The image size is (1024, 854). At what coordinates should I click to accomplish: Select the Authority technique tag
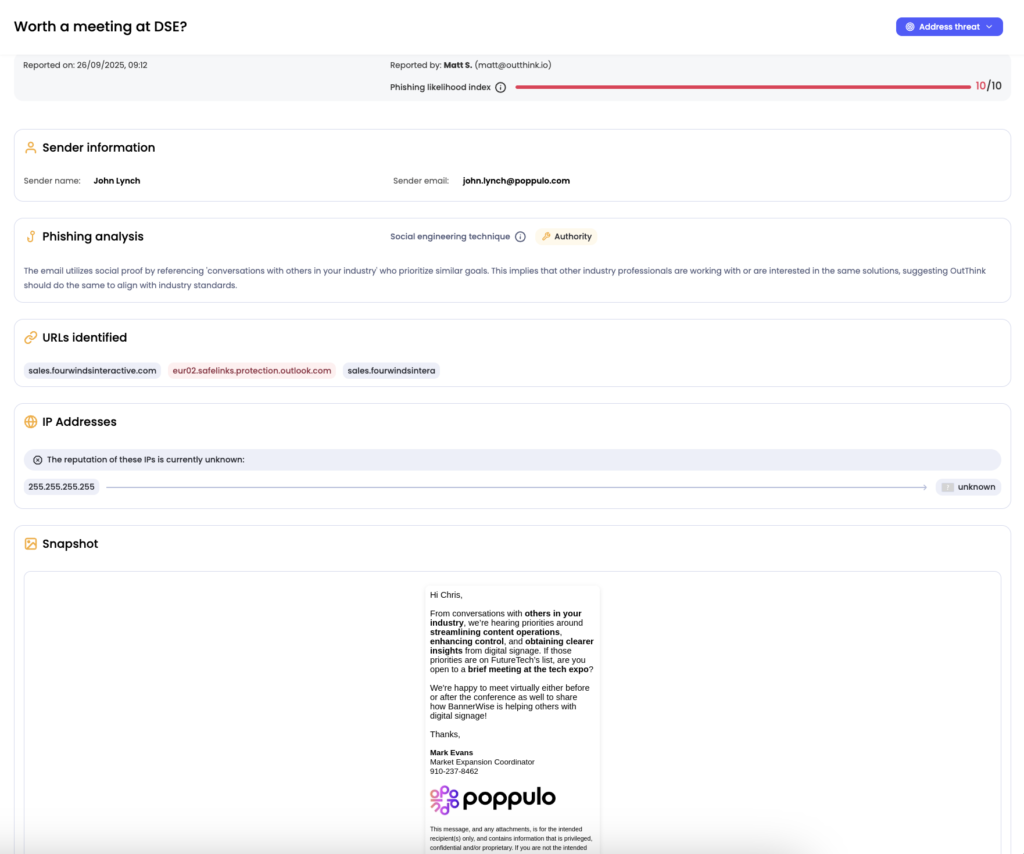(567, 237)
